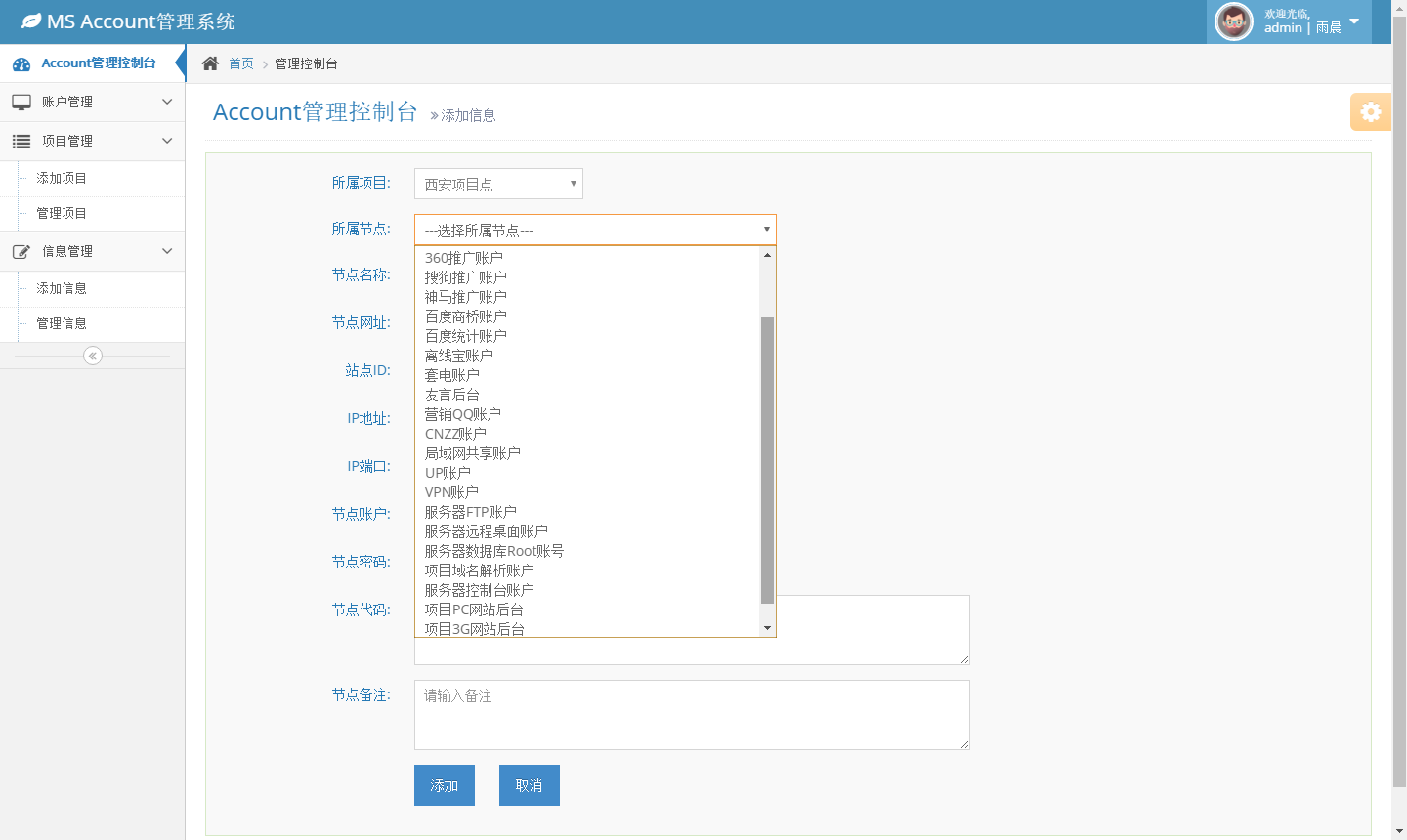Click the admin user avatar
The width and height of the screenshot is (1407, 840).
tap(1233, 21)
